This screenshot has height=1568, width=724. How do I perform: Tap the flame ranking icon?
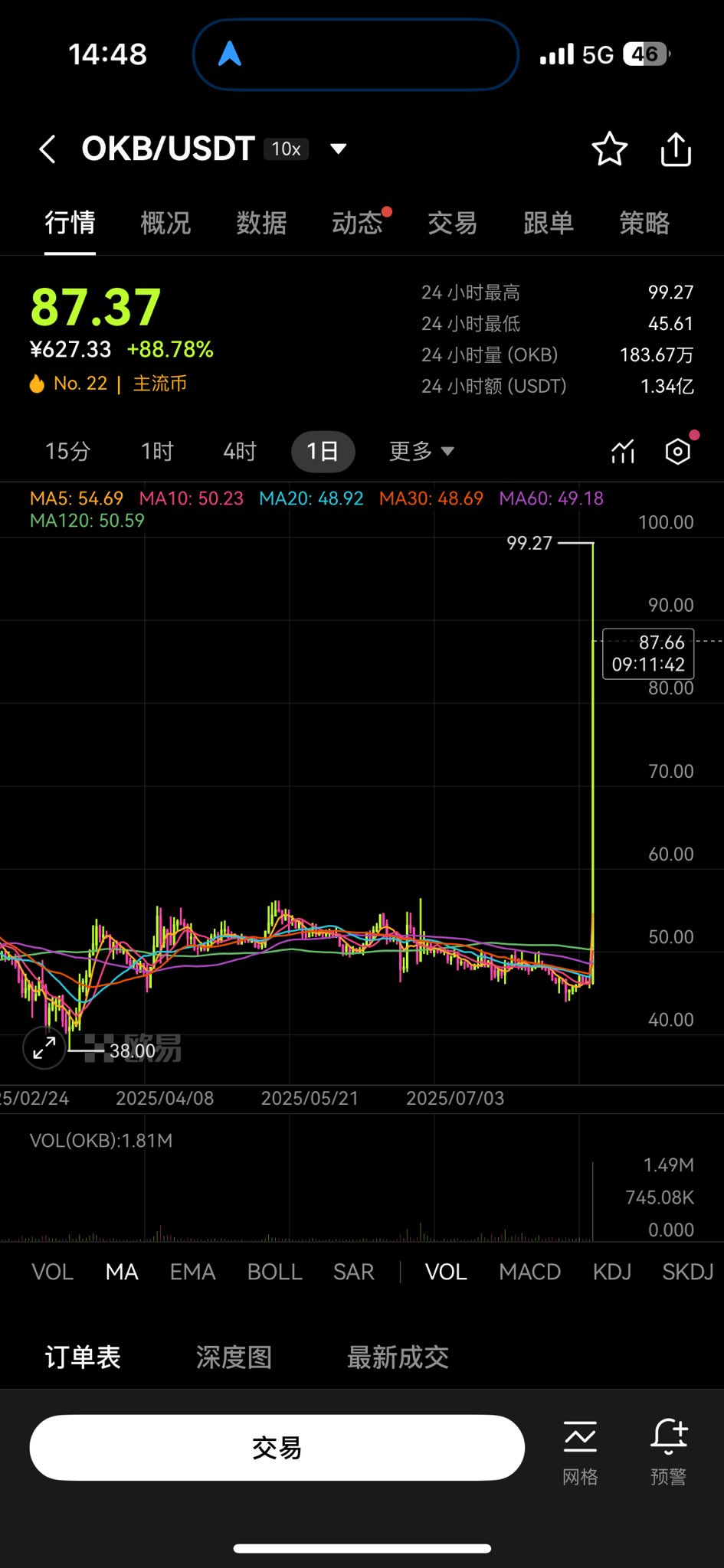pyautogui.click(x=37, y=384)
